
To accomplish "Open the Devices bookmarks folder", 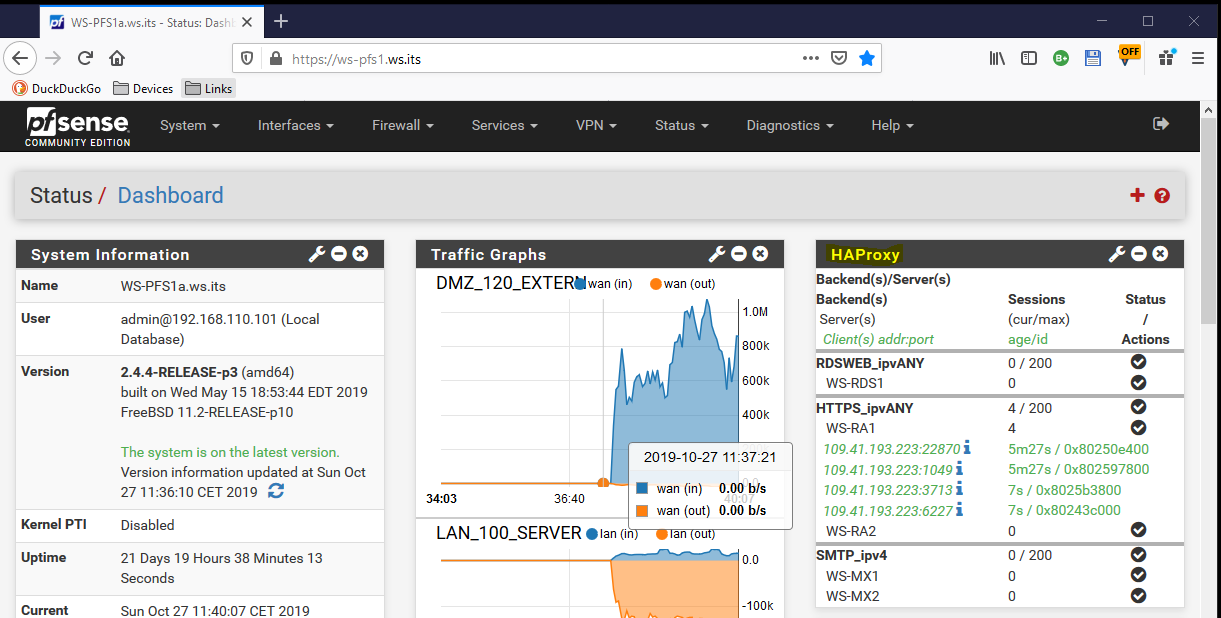I will pyautogui.click(x=143, y=88).
